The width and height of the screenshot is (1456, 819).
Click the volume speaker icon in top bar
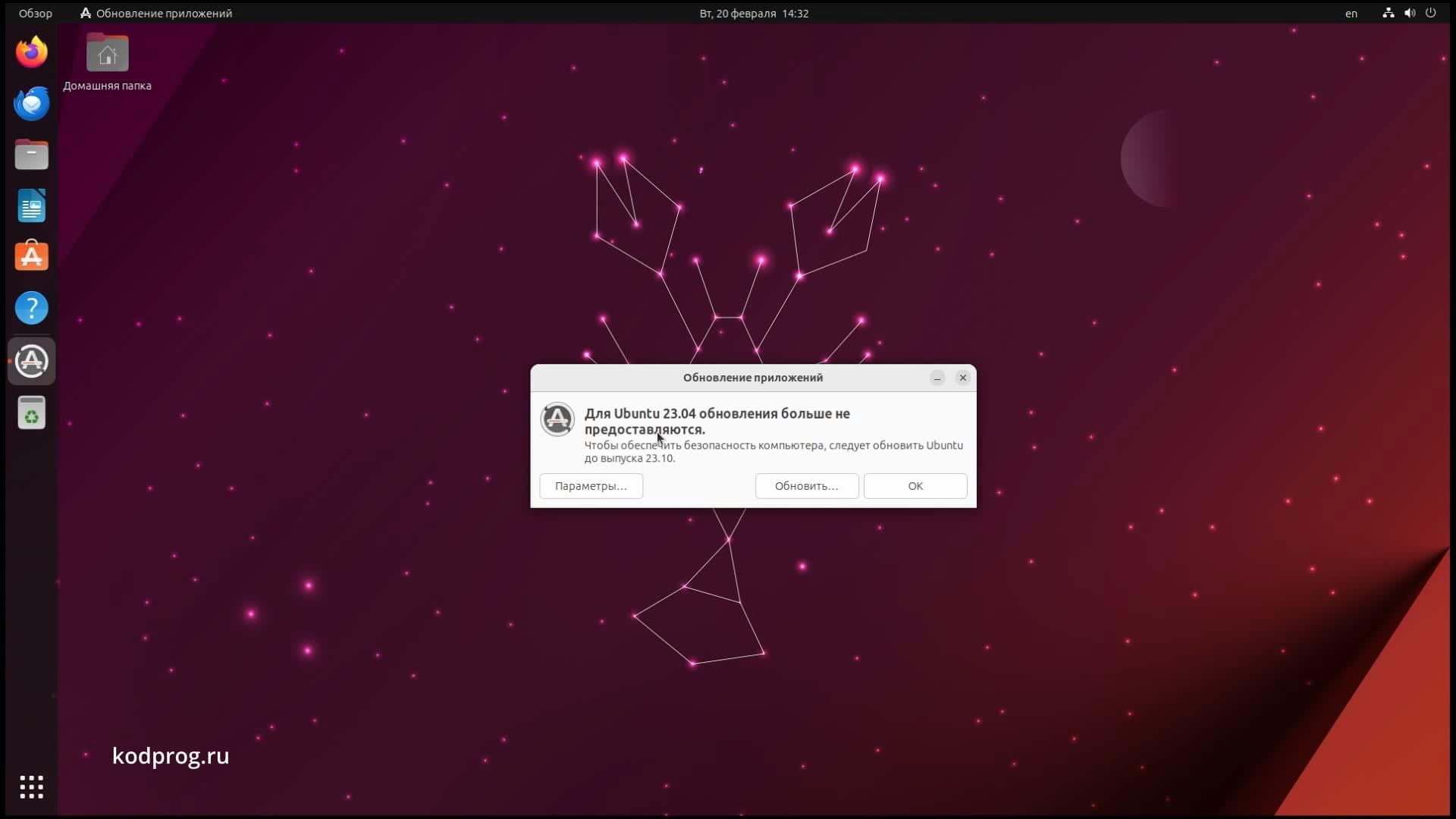pyautogui.click(x=1409, y=13)
